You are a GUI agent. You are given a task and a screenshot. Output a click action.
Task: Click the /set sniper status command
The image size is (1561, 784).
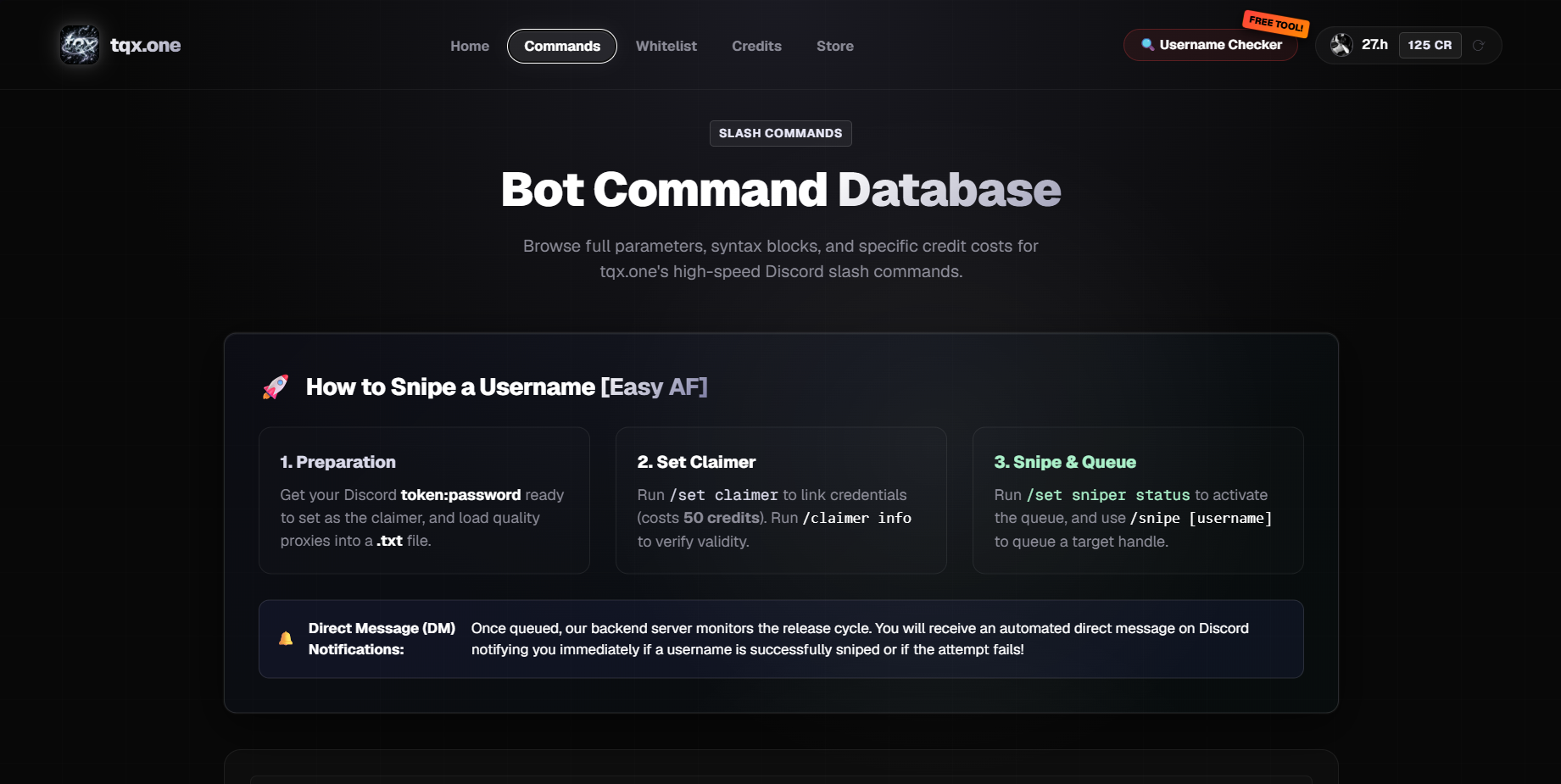click(x=1108, y=495)
